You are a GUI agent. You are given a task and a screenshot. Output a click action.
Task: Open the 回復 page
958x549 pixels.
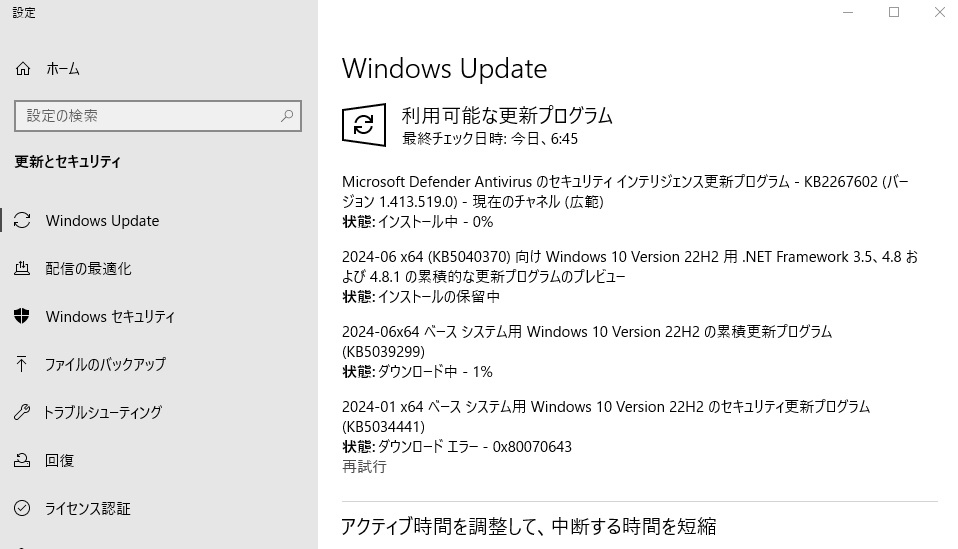pyautogui.click(x=59, y=461)
